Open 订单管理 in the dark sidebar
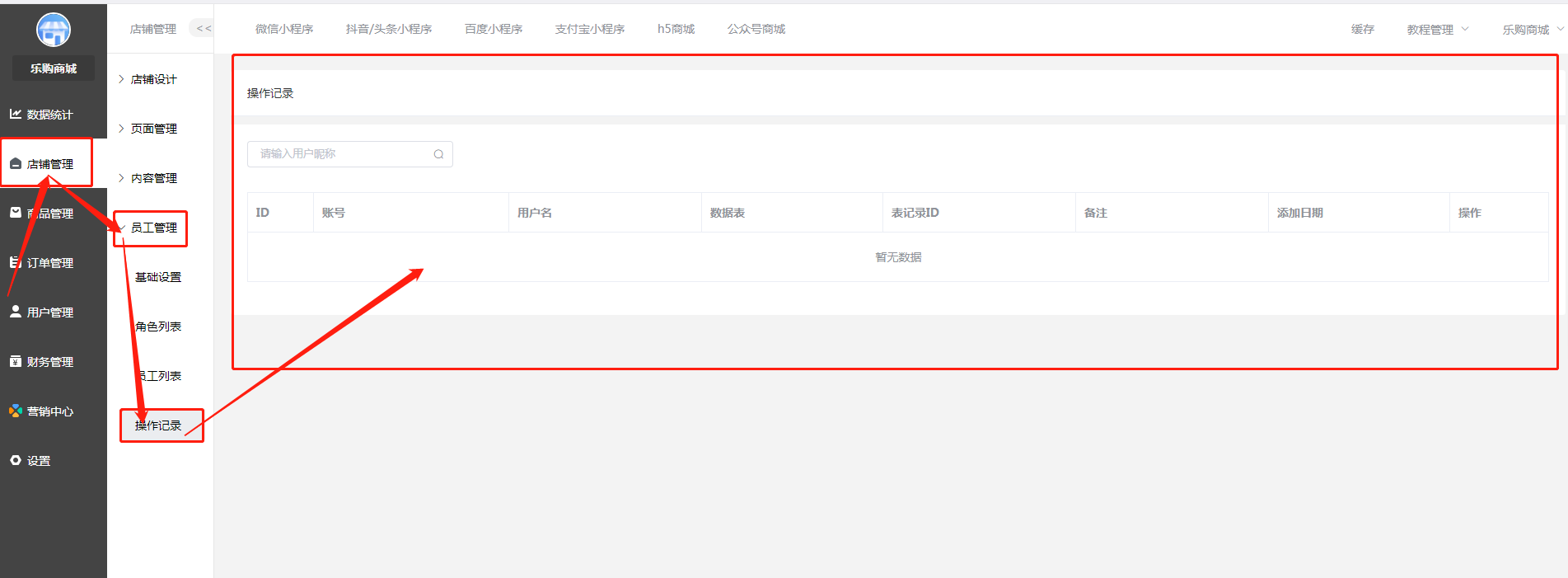 coord(49,263)
